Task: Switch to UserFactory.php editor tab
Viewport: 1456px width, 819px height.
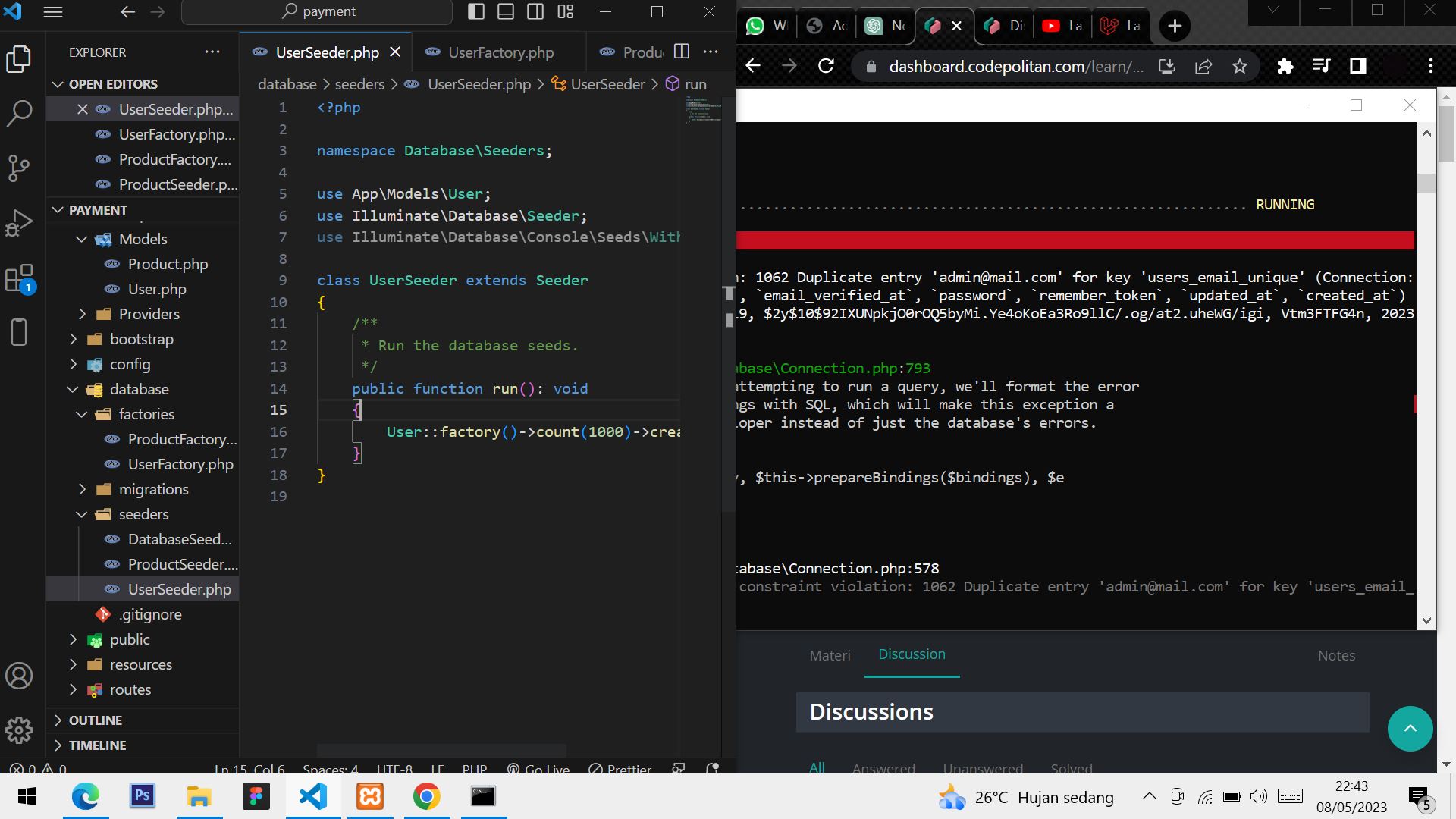Action: pos(500,52)
